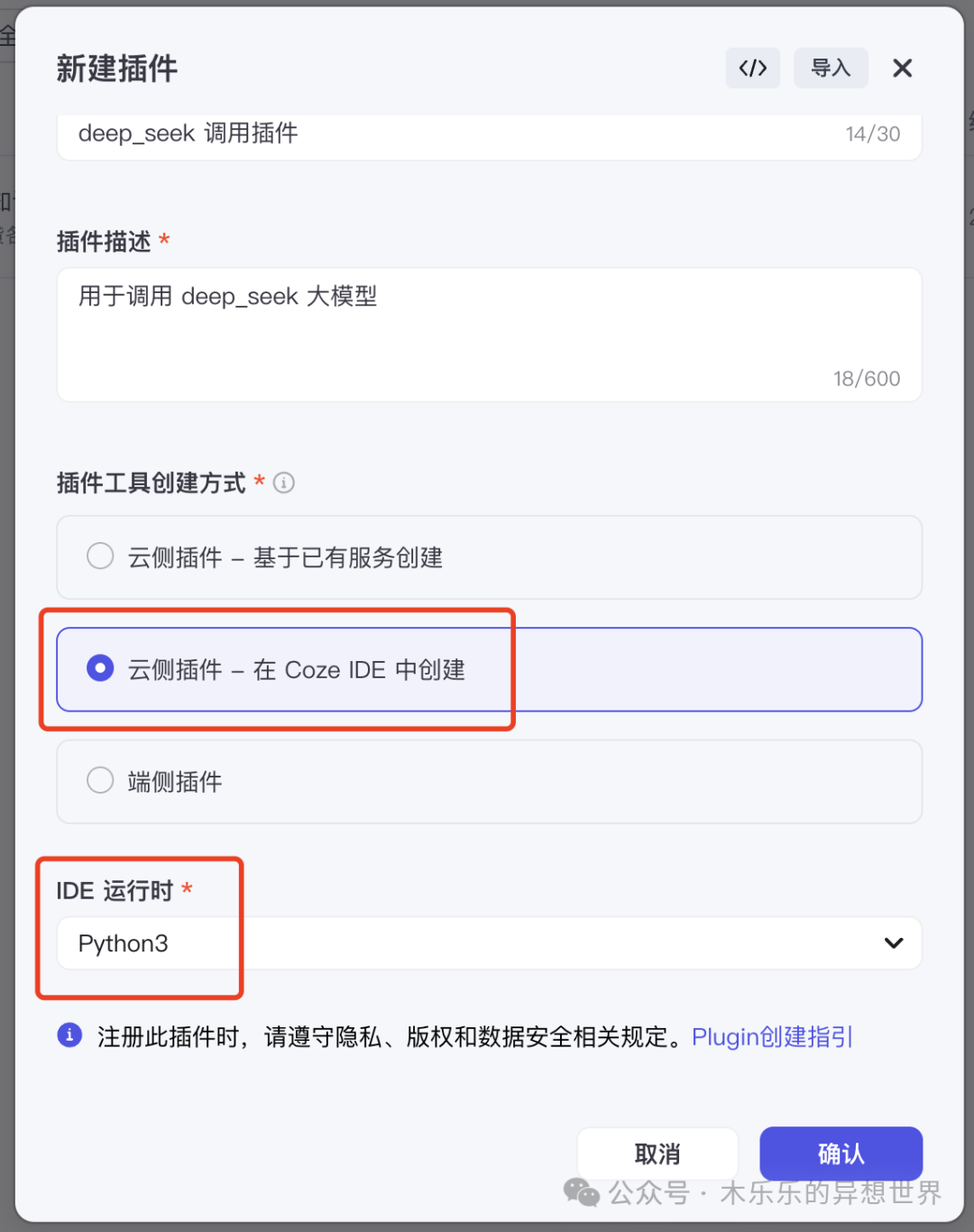Open the Python3 runtime combo box
Screen dimensions: 974x1232
click(487, 943)
